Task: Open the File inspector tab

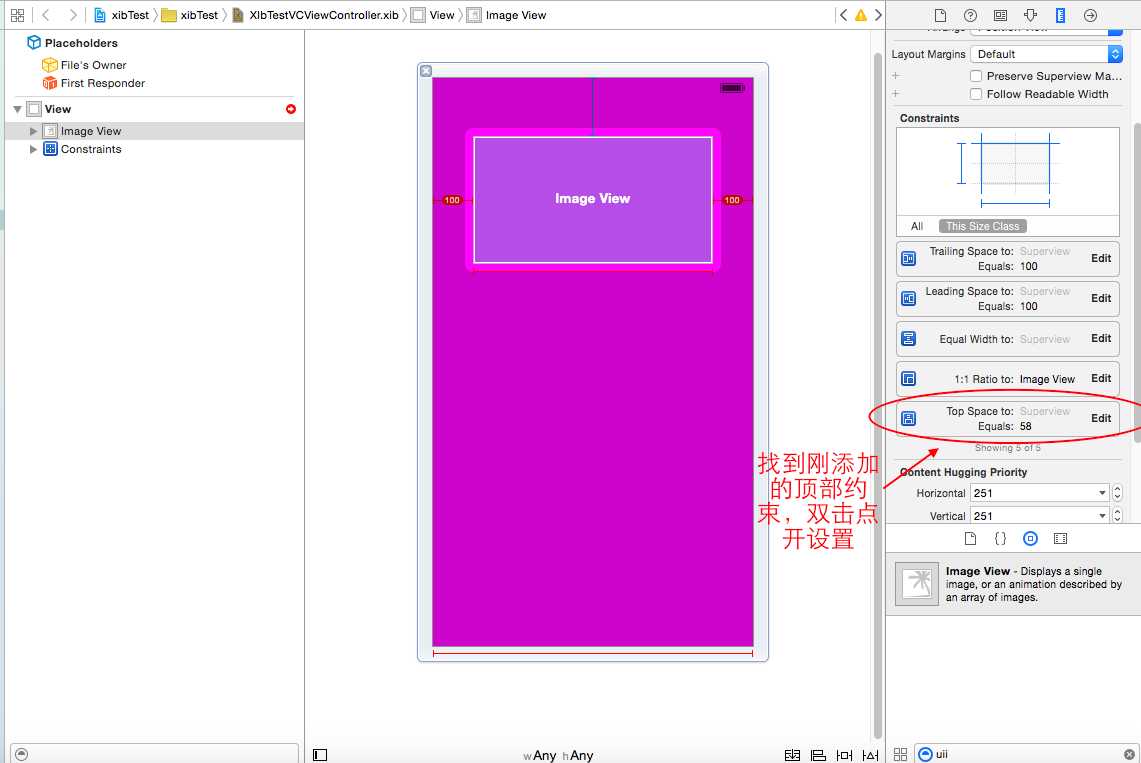Action: pos(940,15)
